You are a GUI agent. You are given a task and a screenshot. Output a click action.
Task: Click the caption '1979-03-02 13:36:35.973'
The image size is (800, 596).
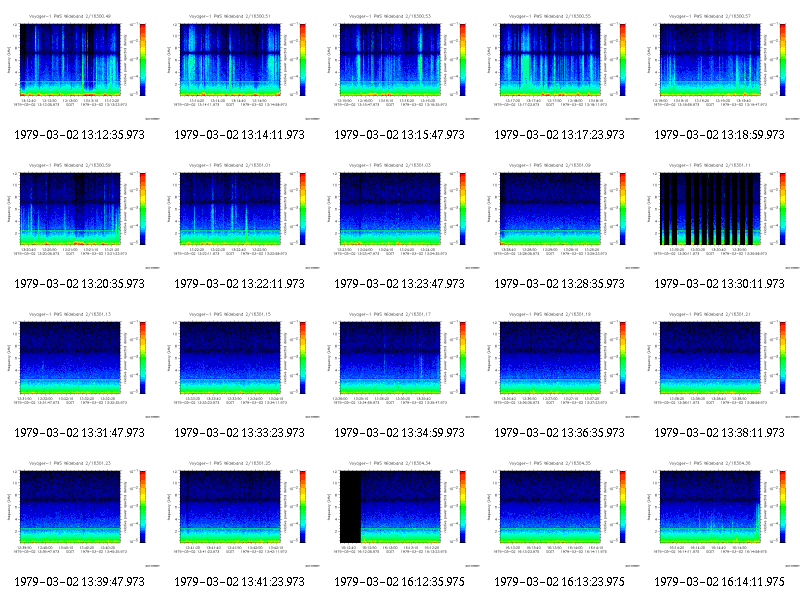tap(560, 433)
